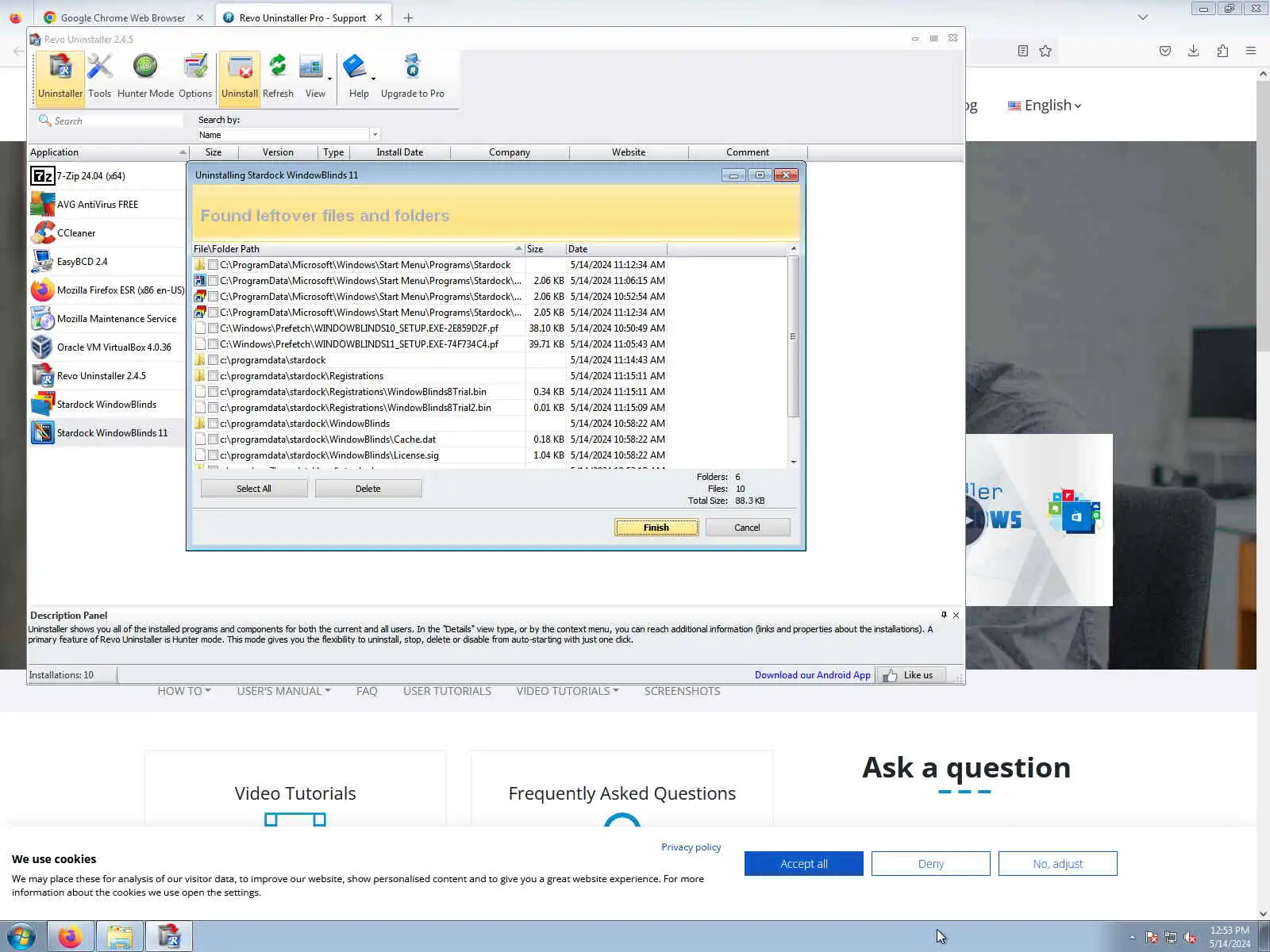
Task: Open the Firefox application menu
Action: tap(1251, 51)
